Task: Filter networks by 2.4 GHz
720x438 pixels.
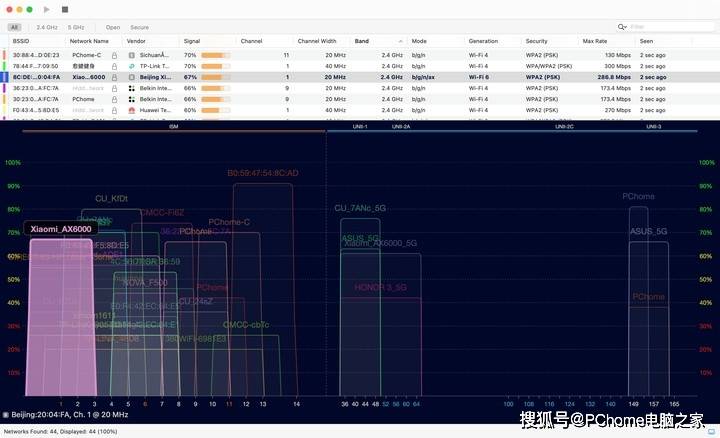Action: tap(47, 28)
